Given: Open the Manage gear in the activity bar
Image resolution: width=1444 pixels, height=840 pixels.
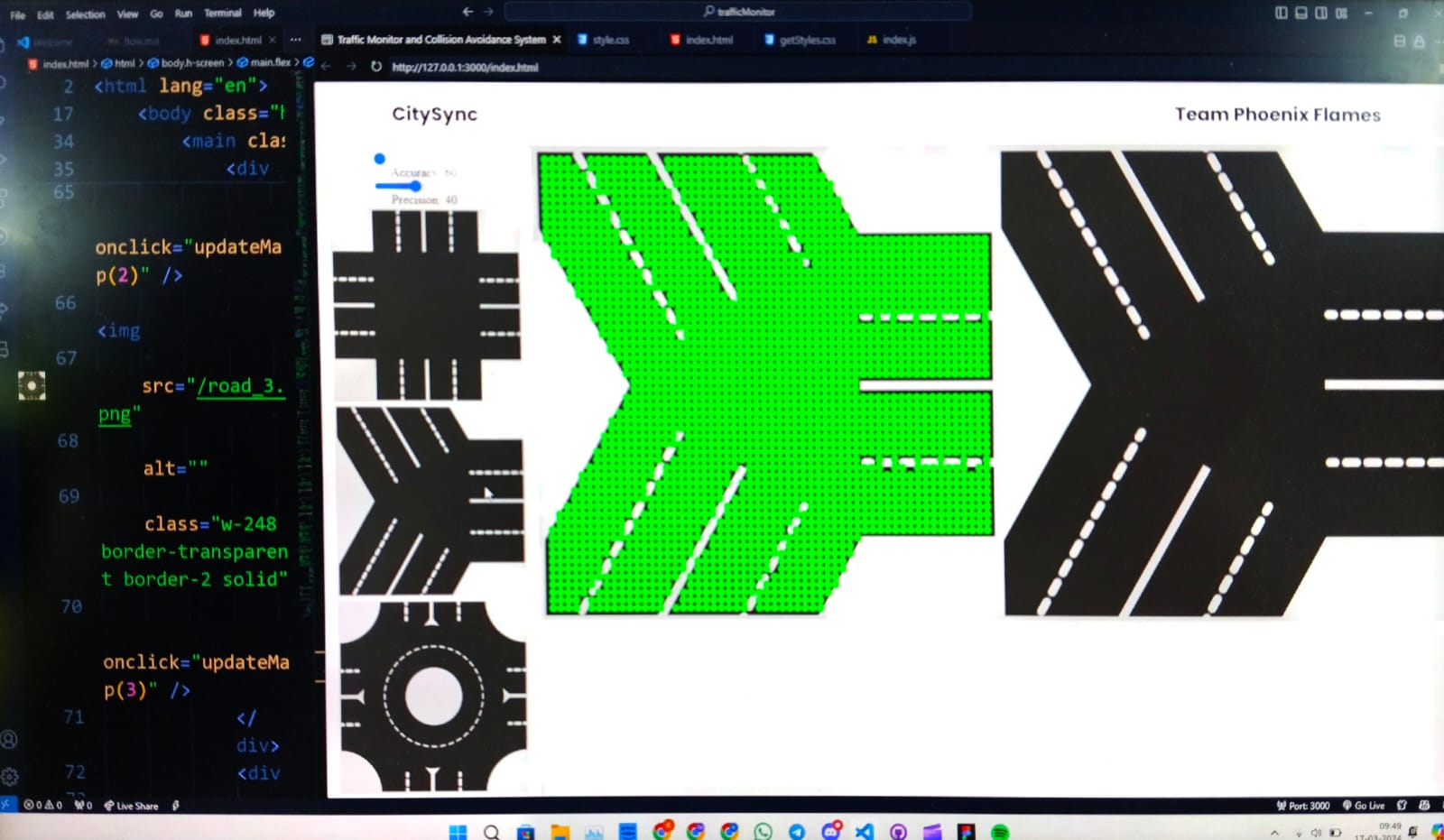Looking at the screenshot, I should 10,776.
